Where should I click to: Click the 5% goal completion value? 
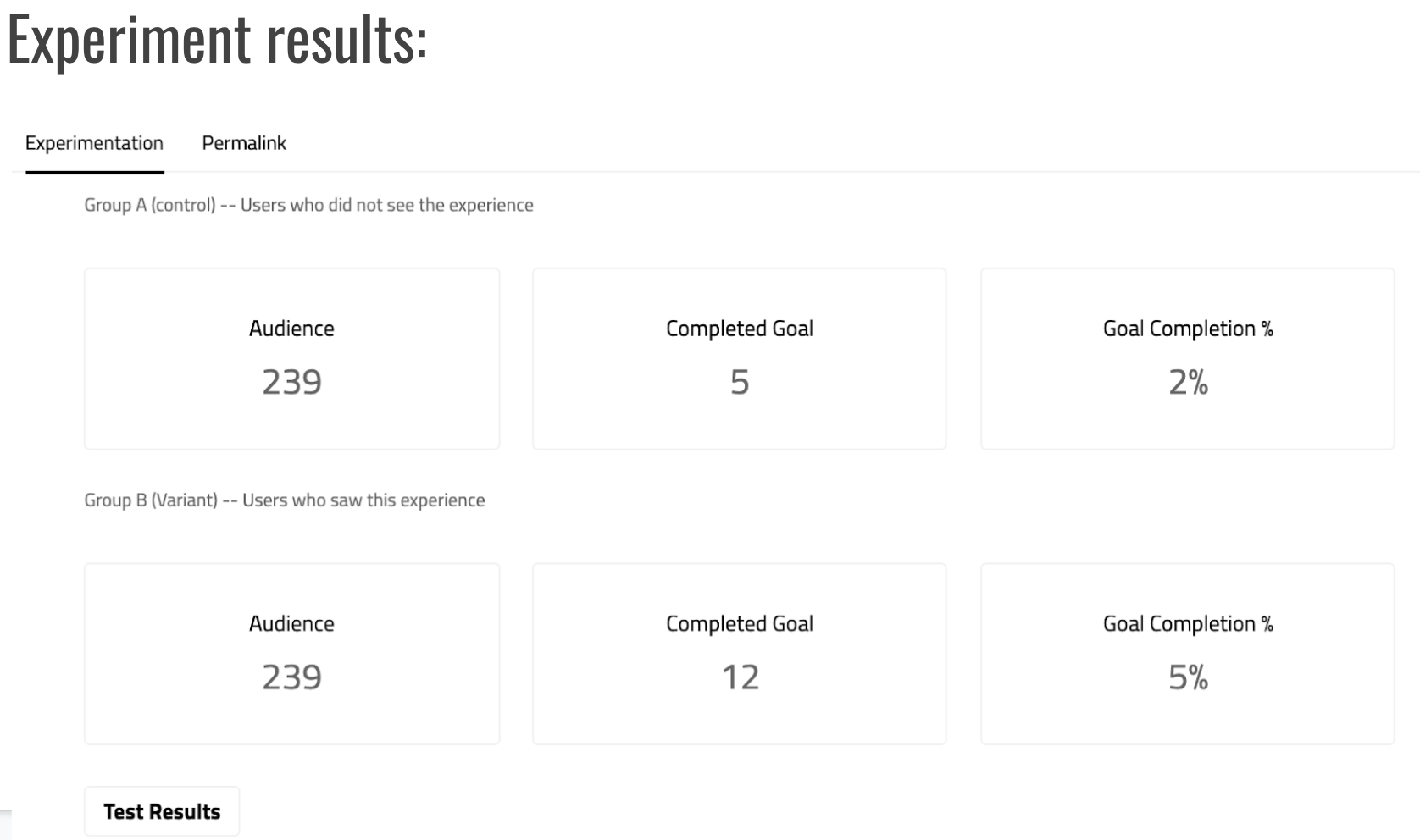(1188, 677)
